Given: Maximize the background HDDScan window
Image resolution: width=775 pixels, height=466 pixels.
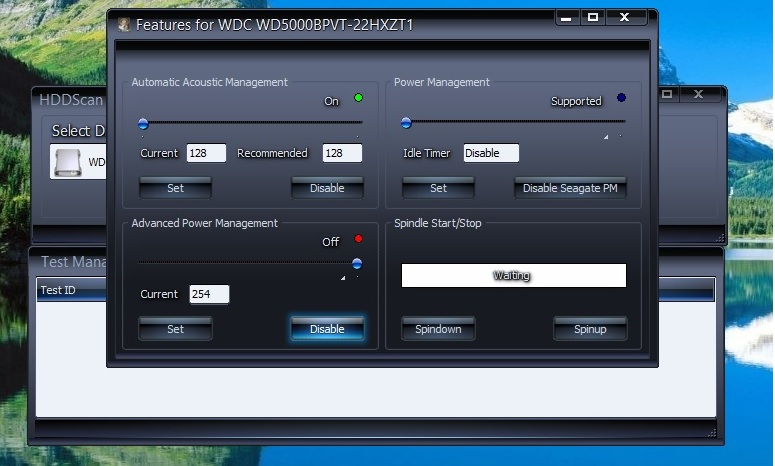Looking at the screenshot, I should coord(667,94).
